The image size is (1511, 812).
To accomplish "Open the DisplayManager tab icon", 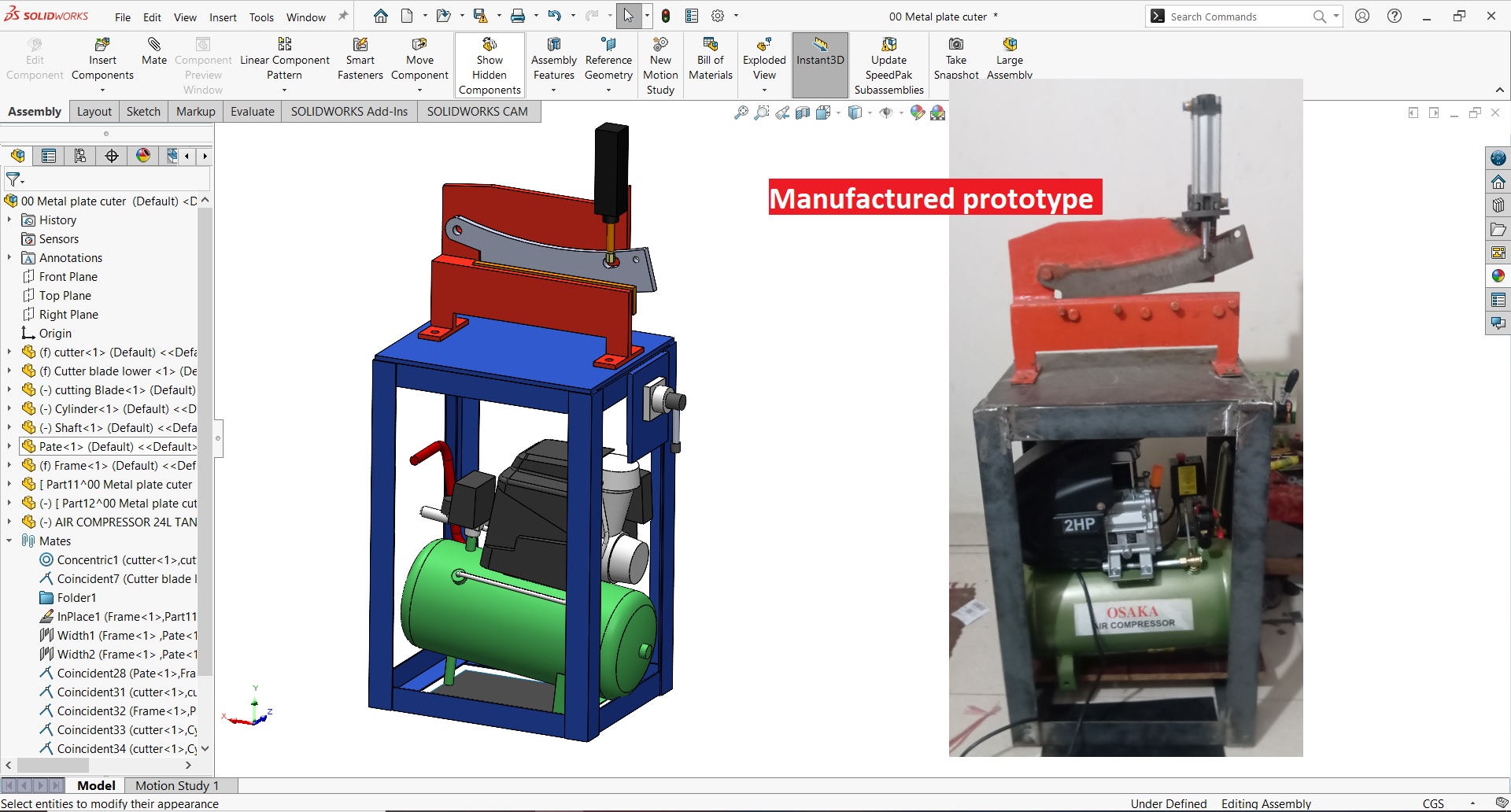I will coord(143,156).
